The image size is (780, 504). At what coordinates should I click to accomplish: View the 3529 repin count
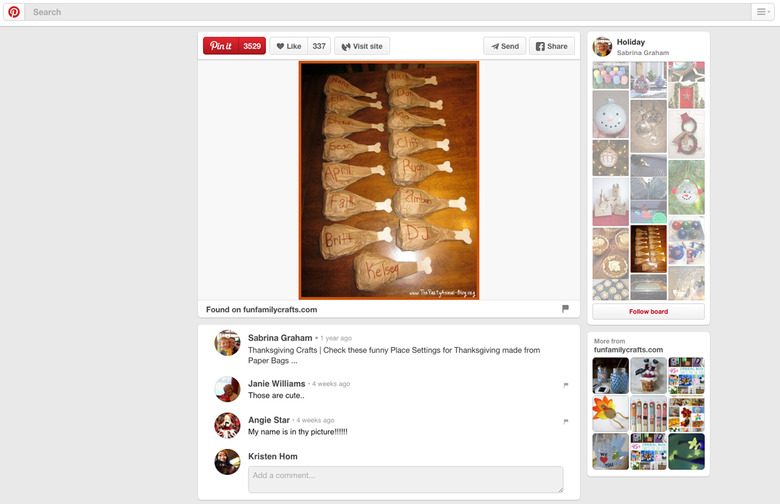252,46
